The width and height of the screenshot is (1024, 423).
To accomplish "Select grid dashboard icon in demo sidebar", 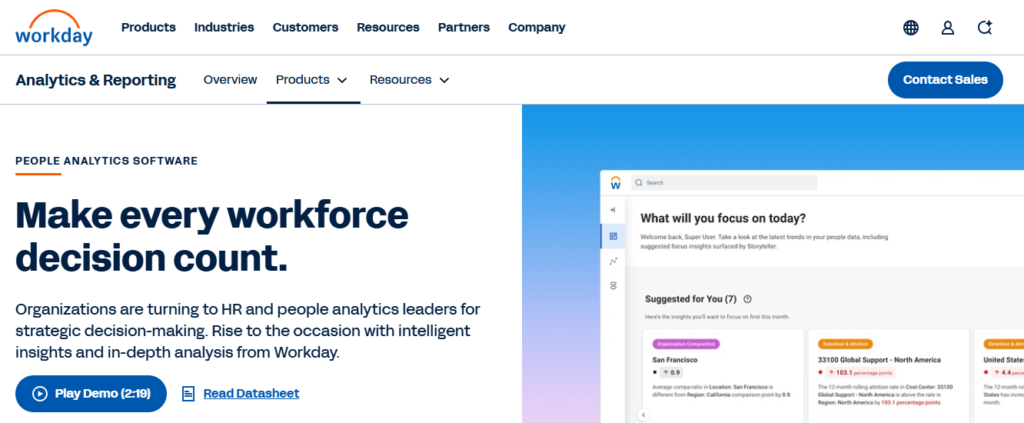I will coord(613,236).
